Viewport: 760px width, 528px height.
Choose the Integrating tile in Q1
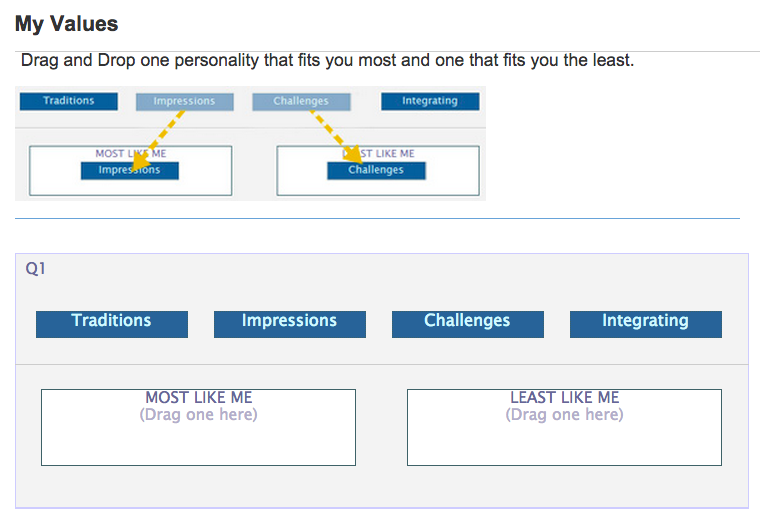(x=646, y=323)
